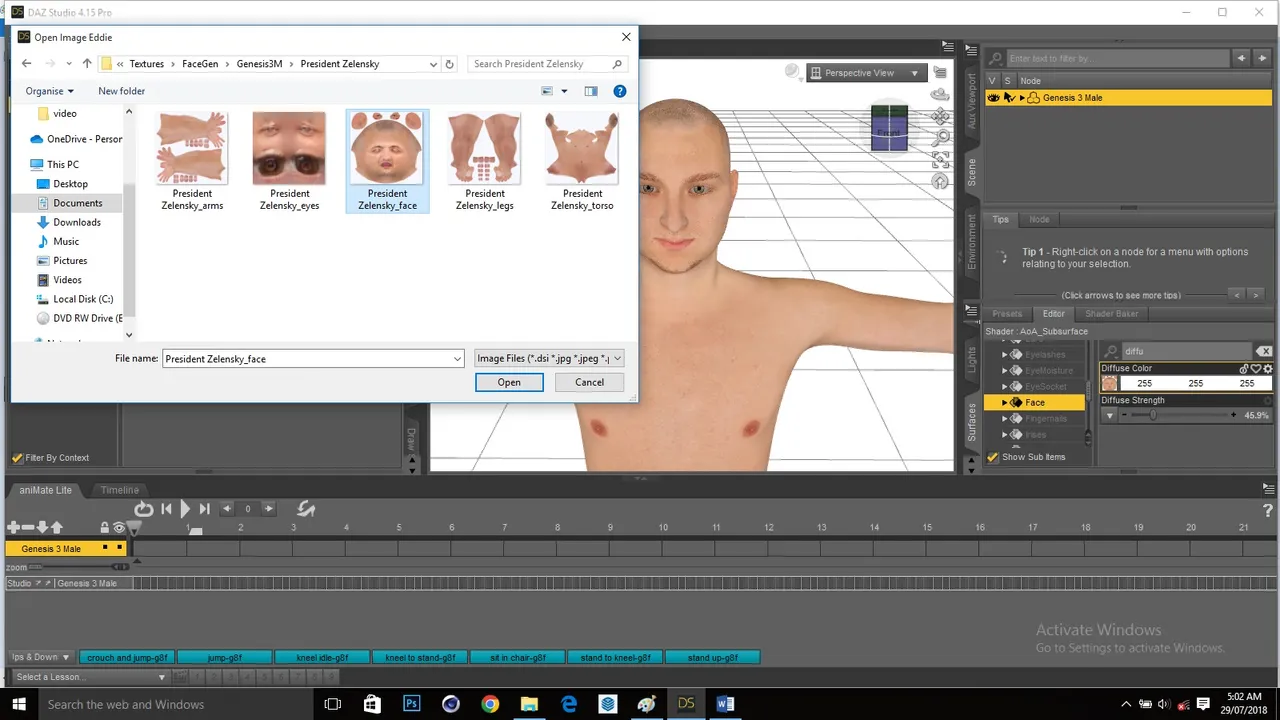Click the Diffuse Color favorite heart icon

[x=1256, y=369]
